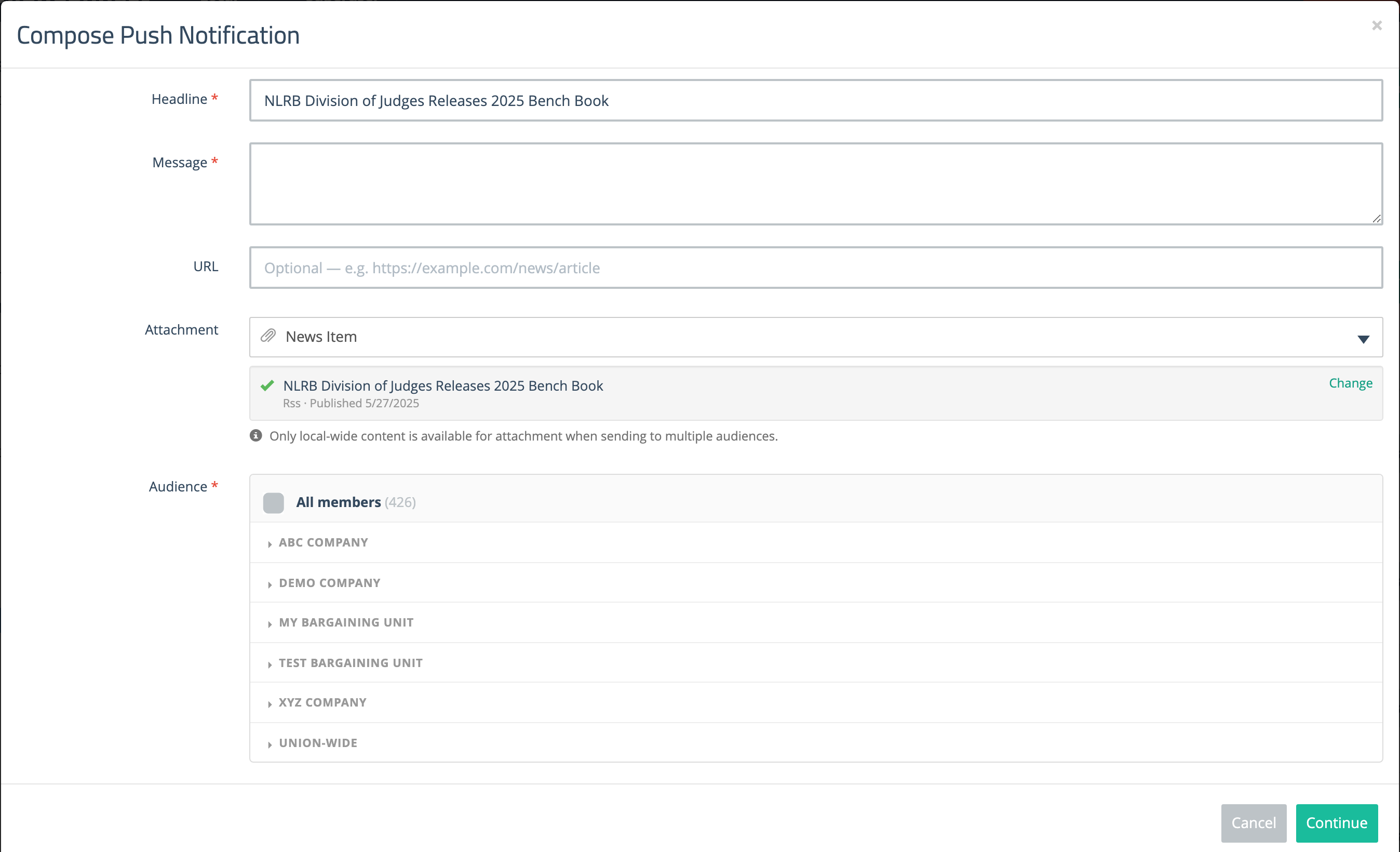Click into the Message text area
The width and height of the screenshot is (1400, 852).
(x=816, y=184)
